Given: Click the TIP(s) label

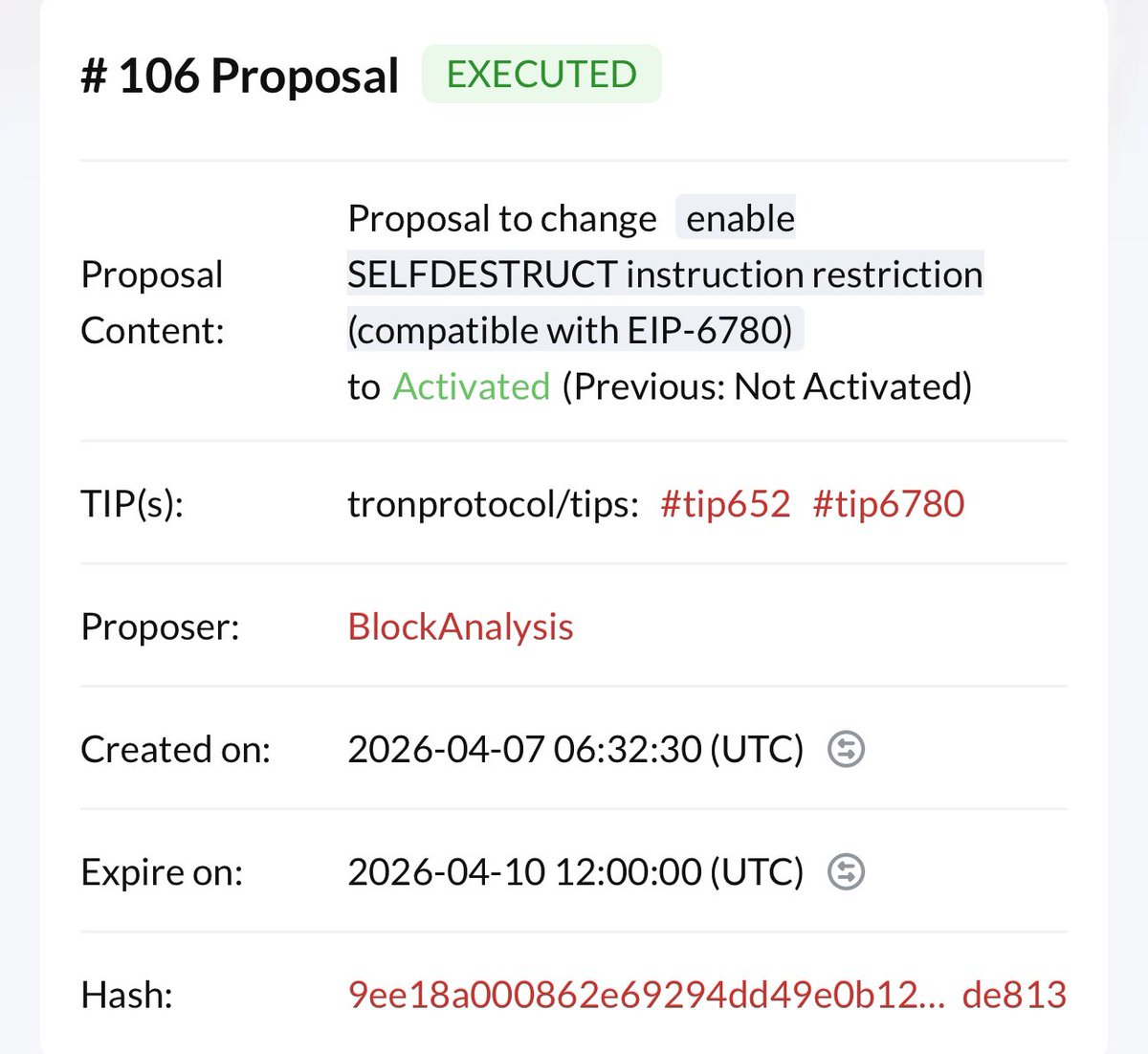Looking at the screenshot, I should pyautogui.click(x=132, y=504).
